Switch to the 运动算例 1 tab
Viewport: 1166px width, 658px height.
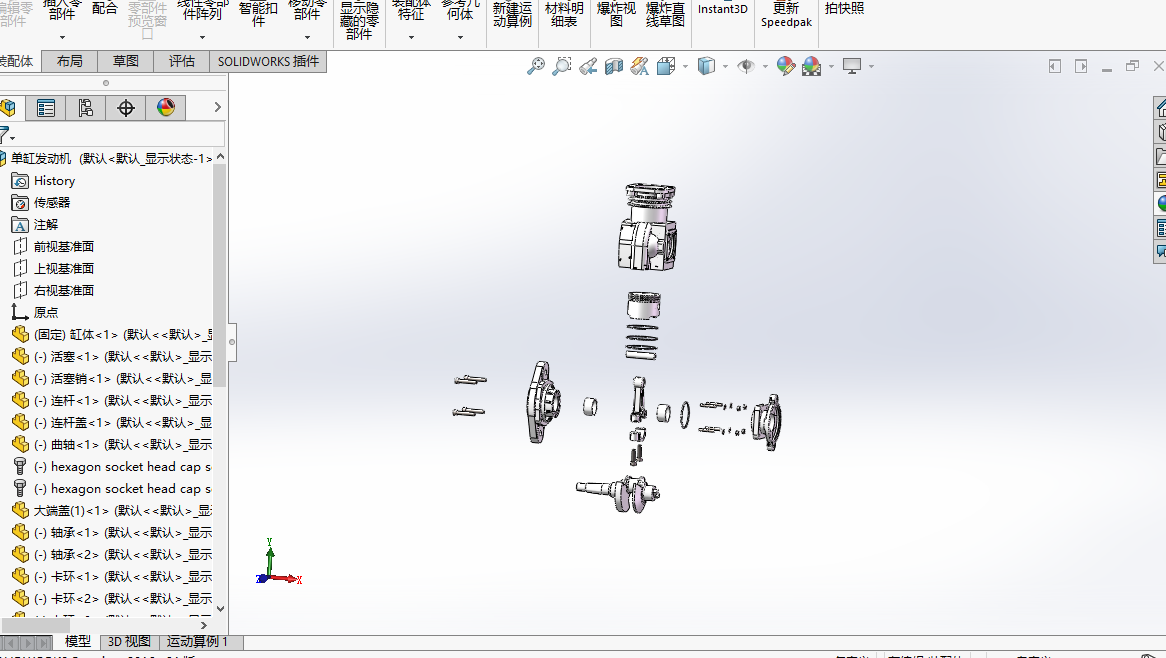pos(197,642)
